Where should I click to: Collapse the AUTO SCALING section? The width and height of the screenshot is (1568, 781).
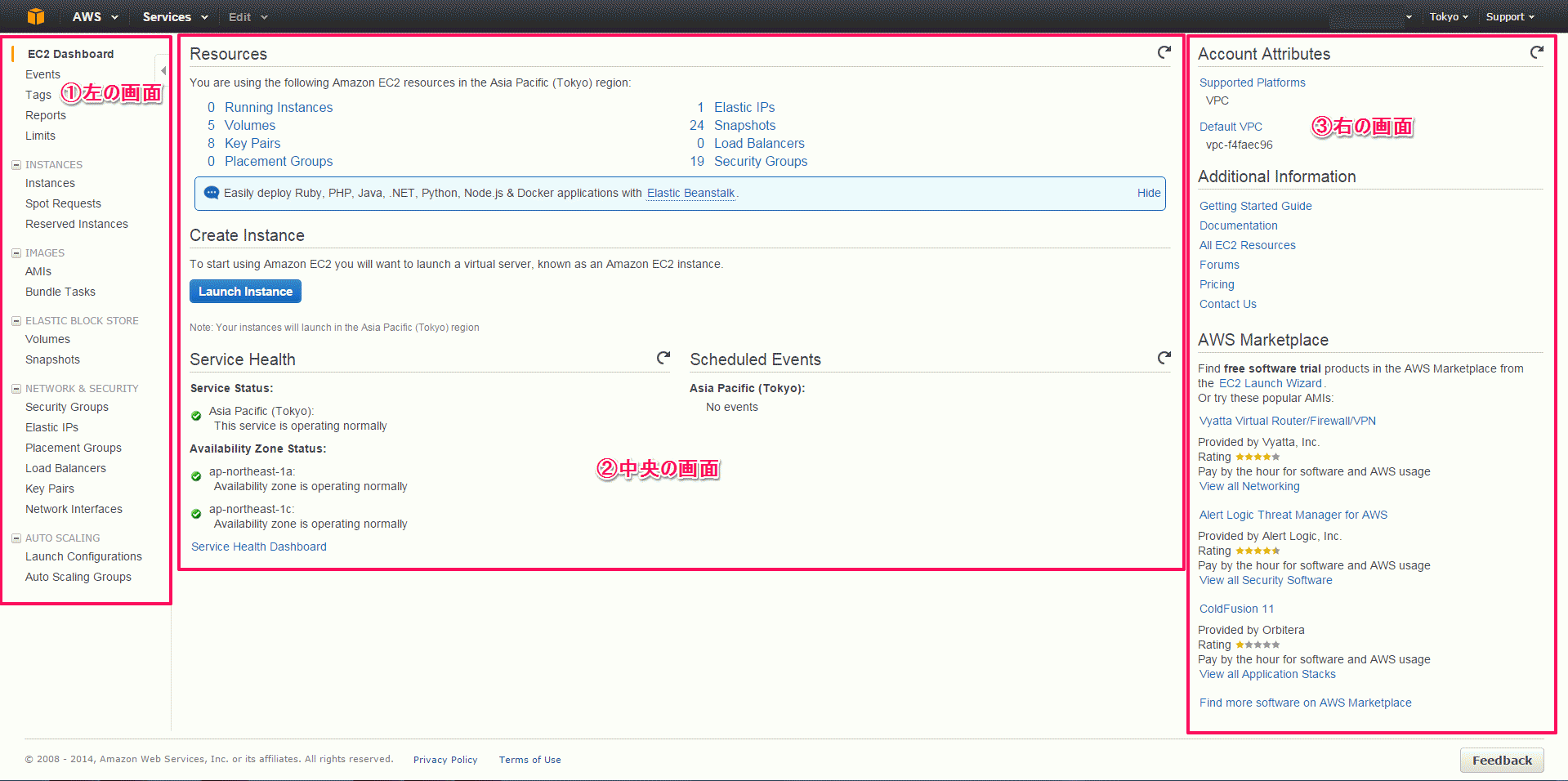pos(16,538)
